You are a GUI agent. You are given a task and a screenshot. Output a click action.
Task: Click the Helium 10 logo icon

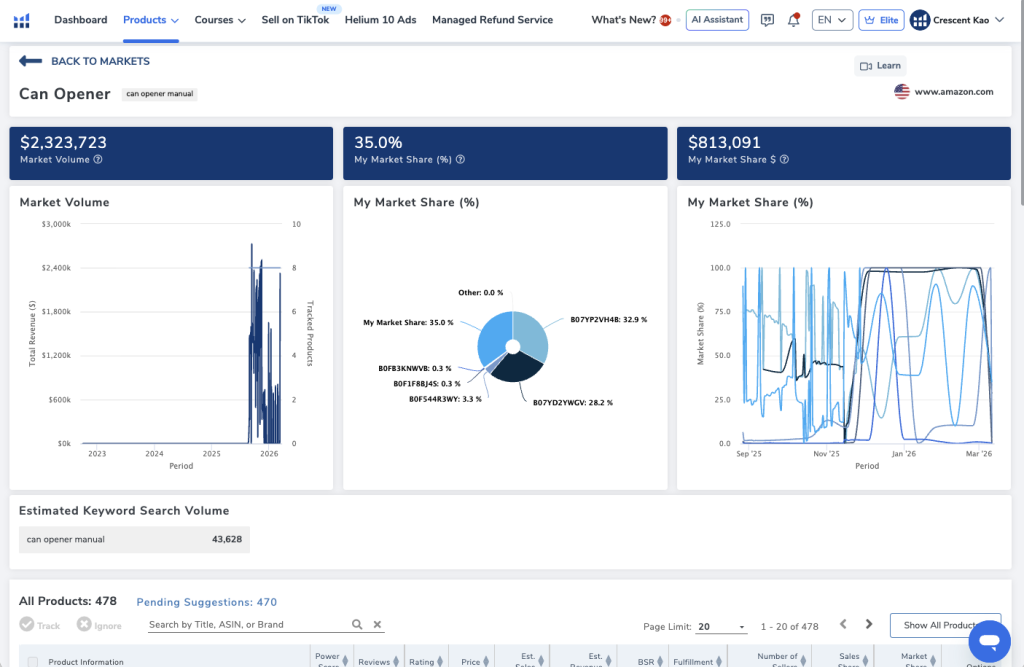[x=22, y=20]
